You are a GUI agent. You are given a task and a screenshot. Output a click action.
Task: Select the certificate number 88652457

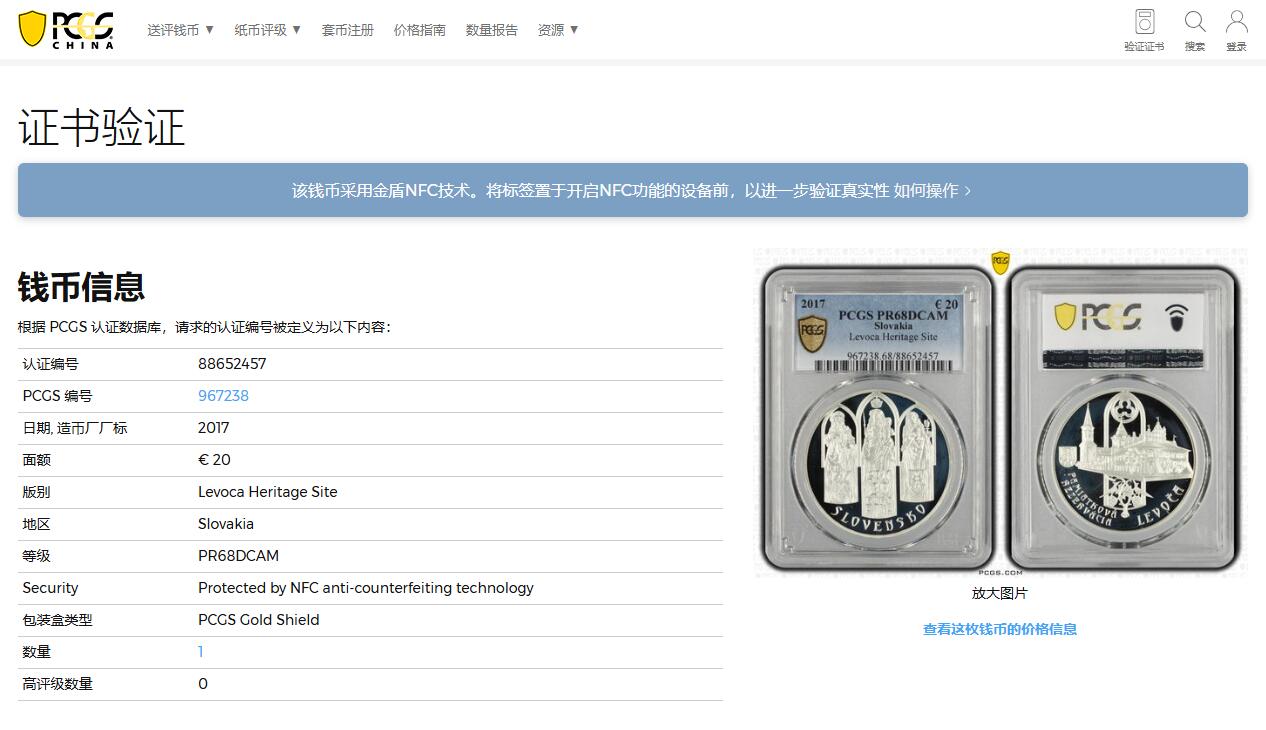coord(232,364)
